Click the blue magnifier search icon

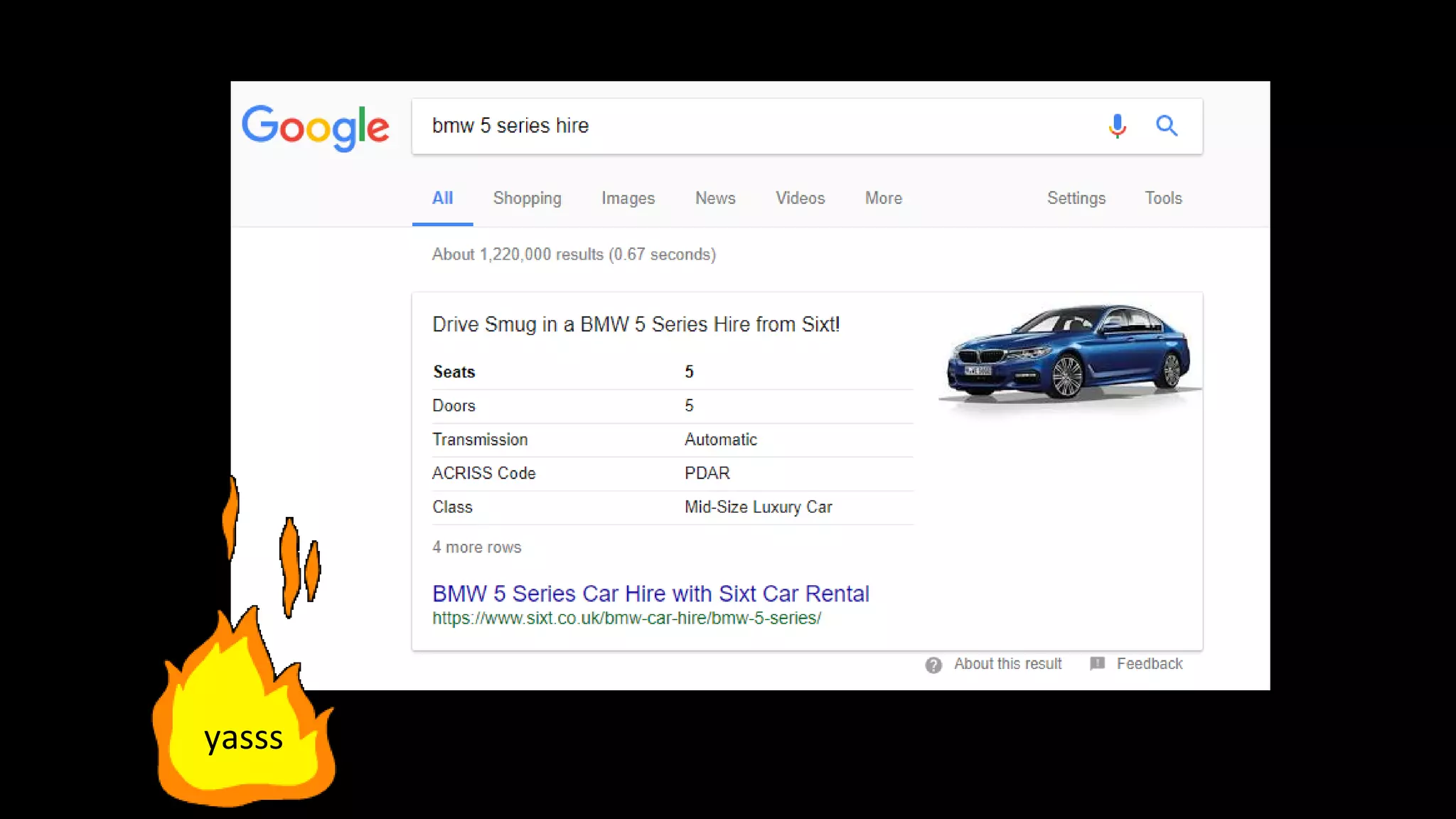point(1166,126)
